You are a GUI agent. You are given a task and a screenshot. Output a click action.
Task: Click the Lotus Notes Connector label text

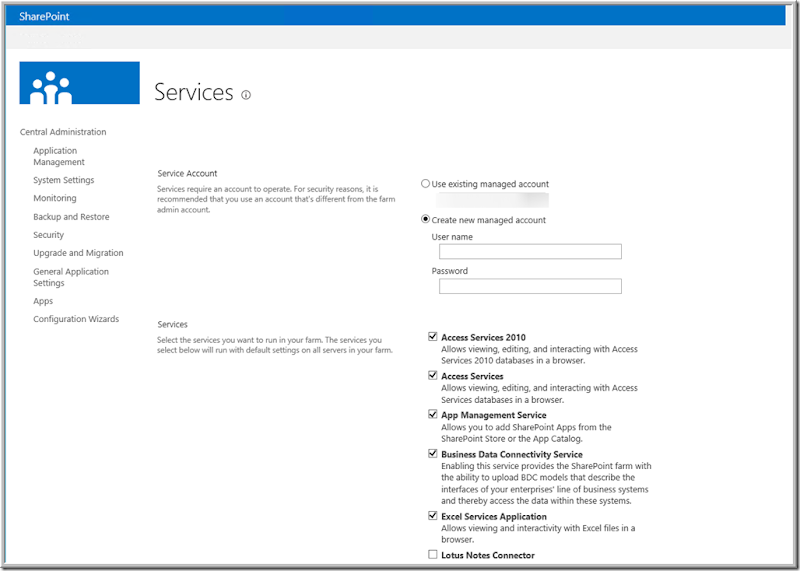pos(488,555)
